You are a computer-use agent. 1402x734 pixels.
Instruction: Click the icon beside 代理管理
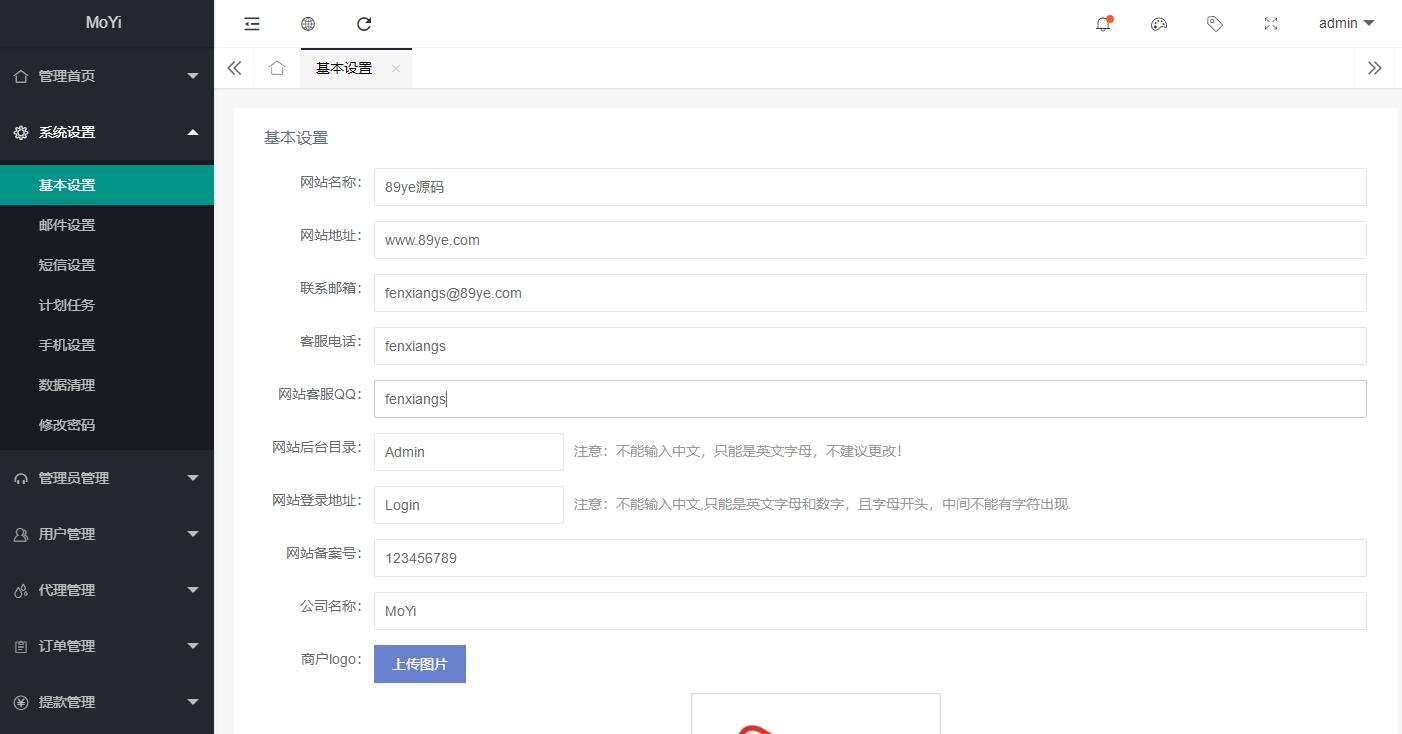click(21, 590)
